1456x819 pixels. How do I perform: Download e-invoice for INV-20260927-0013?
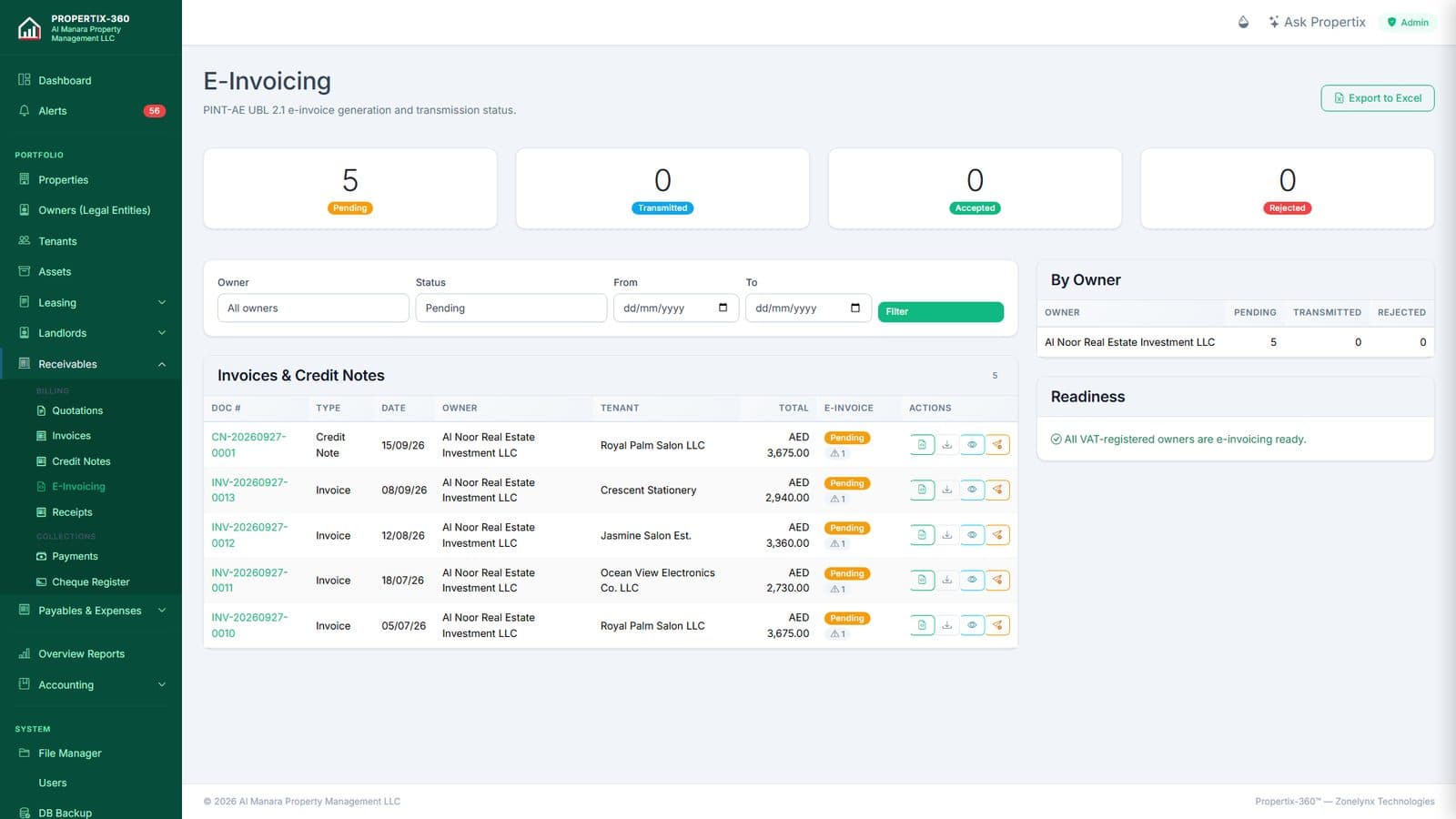coord(947,490)
